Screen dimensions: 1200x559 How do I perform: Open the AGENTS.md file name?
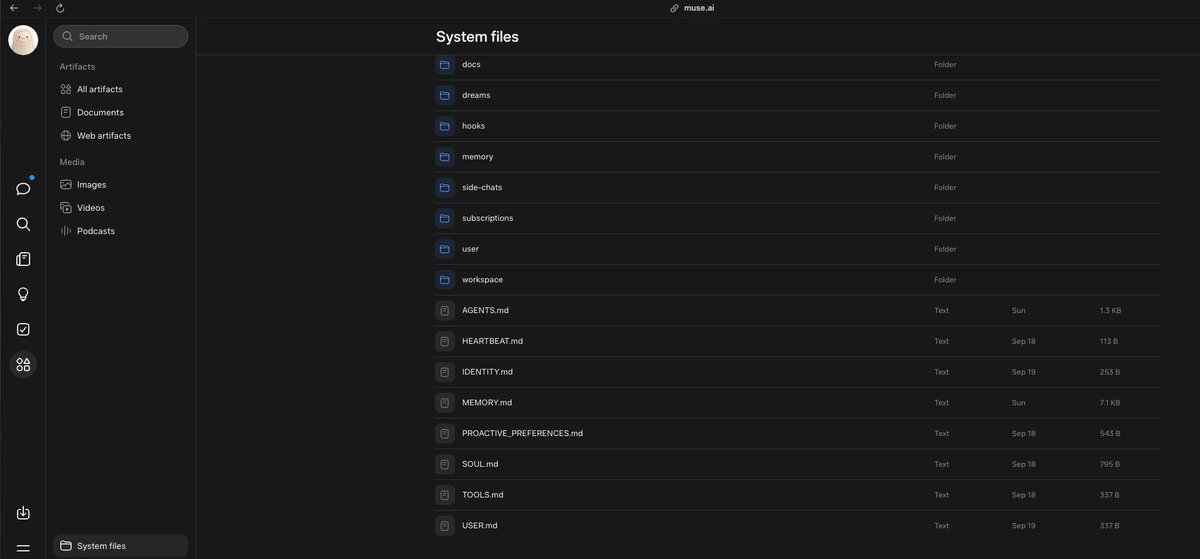click(x=485, y=310)
